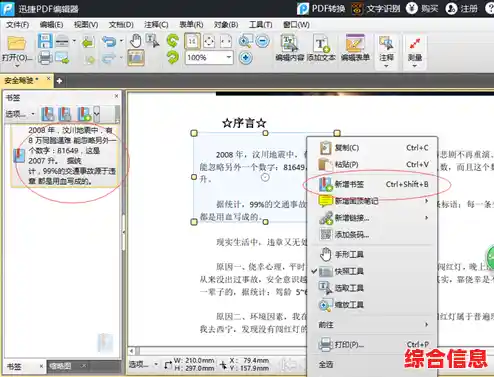Choose 新增书签 from context menu

tap(373, 184)
